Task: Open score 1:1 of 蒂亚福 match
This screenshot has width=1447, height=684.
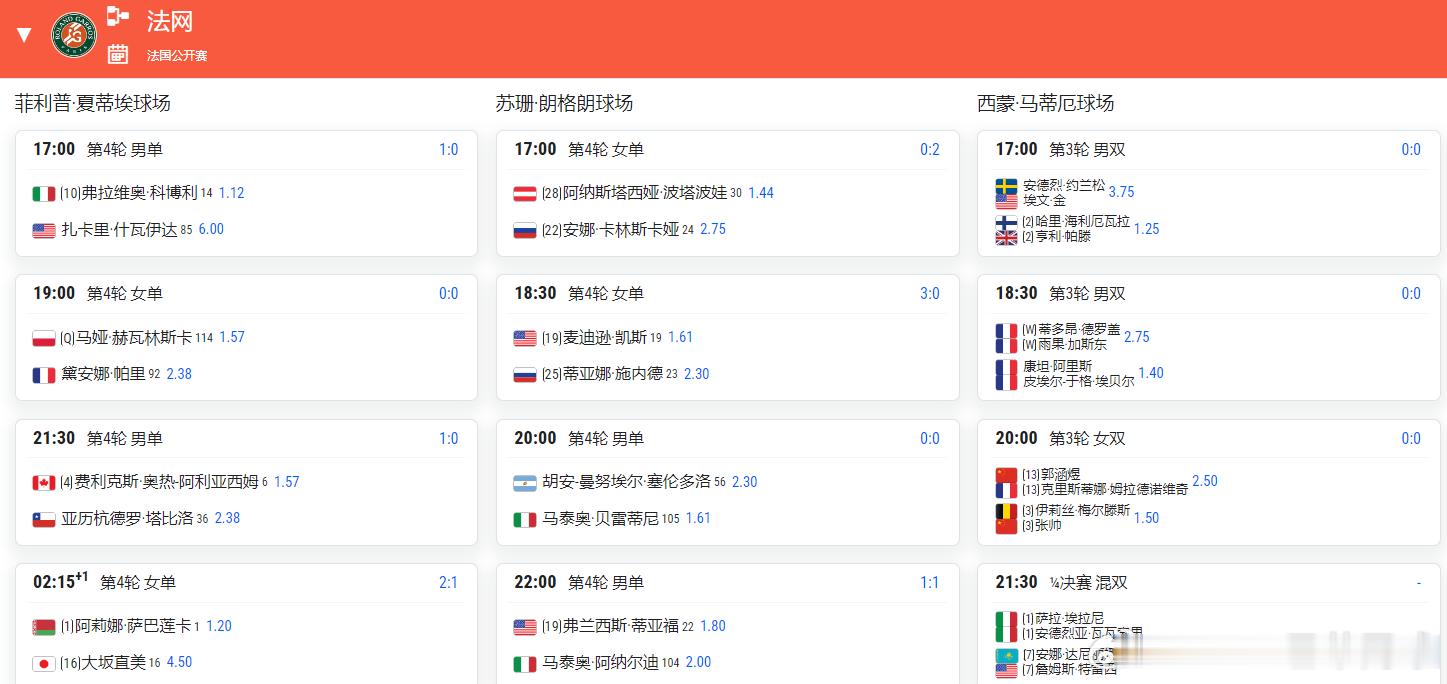Action: 930,583
